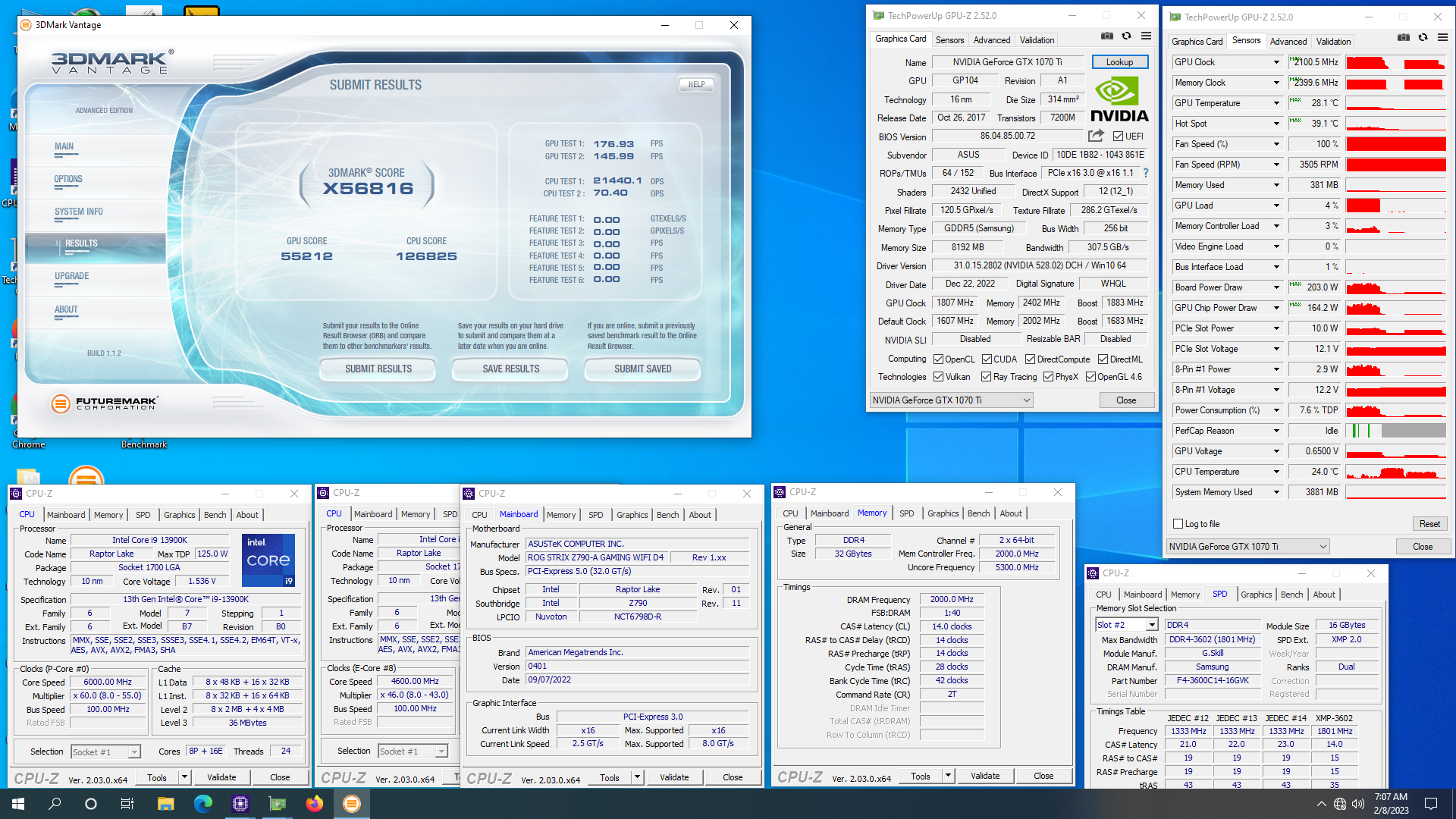
Task: Click the Intel Core i9 logo in CPU-Z
Action: [268, 560]
